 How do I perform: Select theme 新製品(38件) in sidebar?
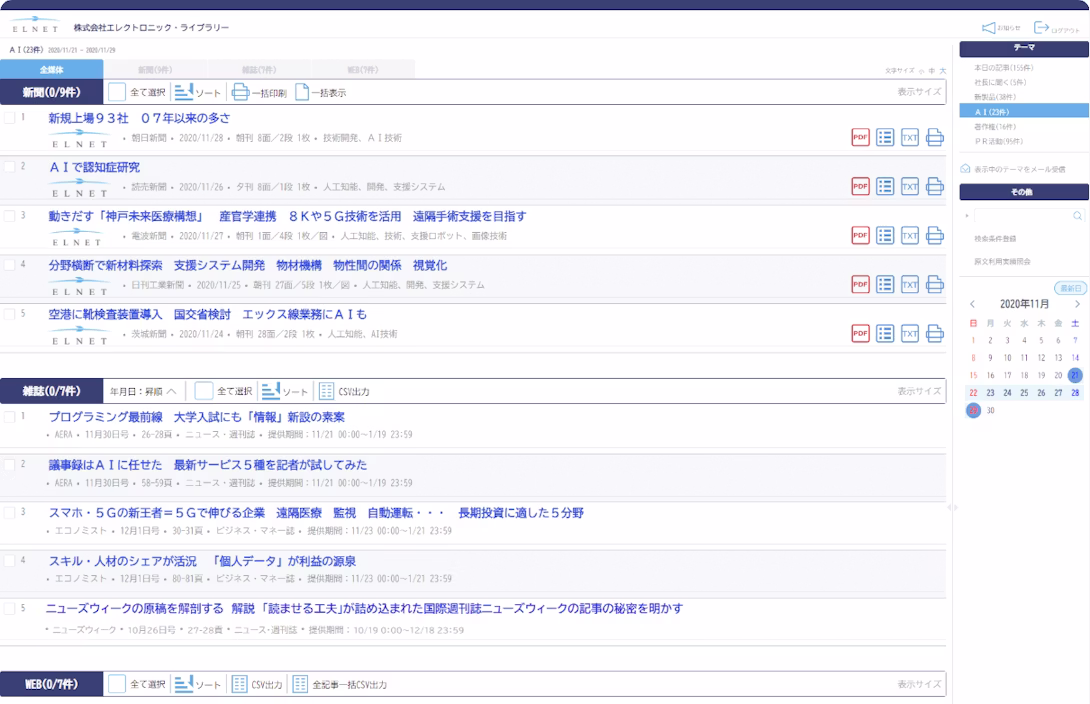pos(995,97)
